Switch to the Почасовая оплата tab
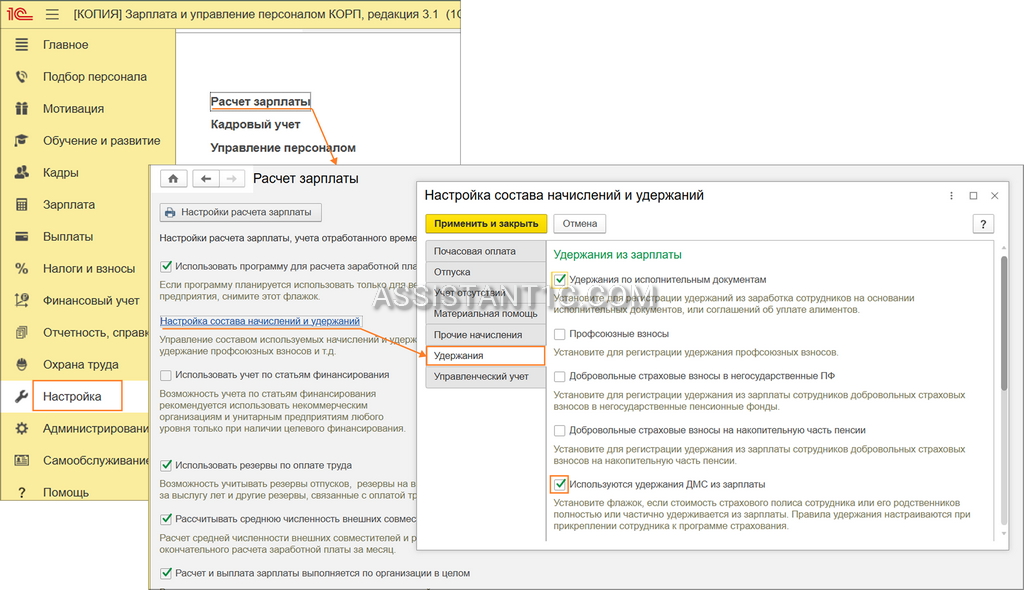 tap(485, 251)
